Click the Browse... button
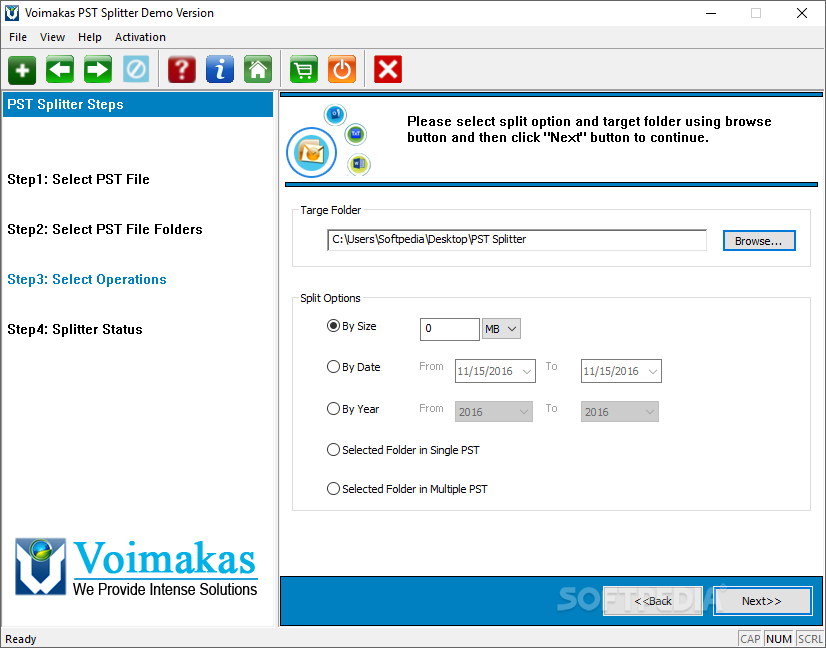 [x=759, y=241]
